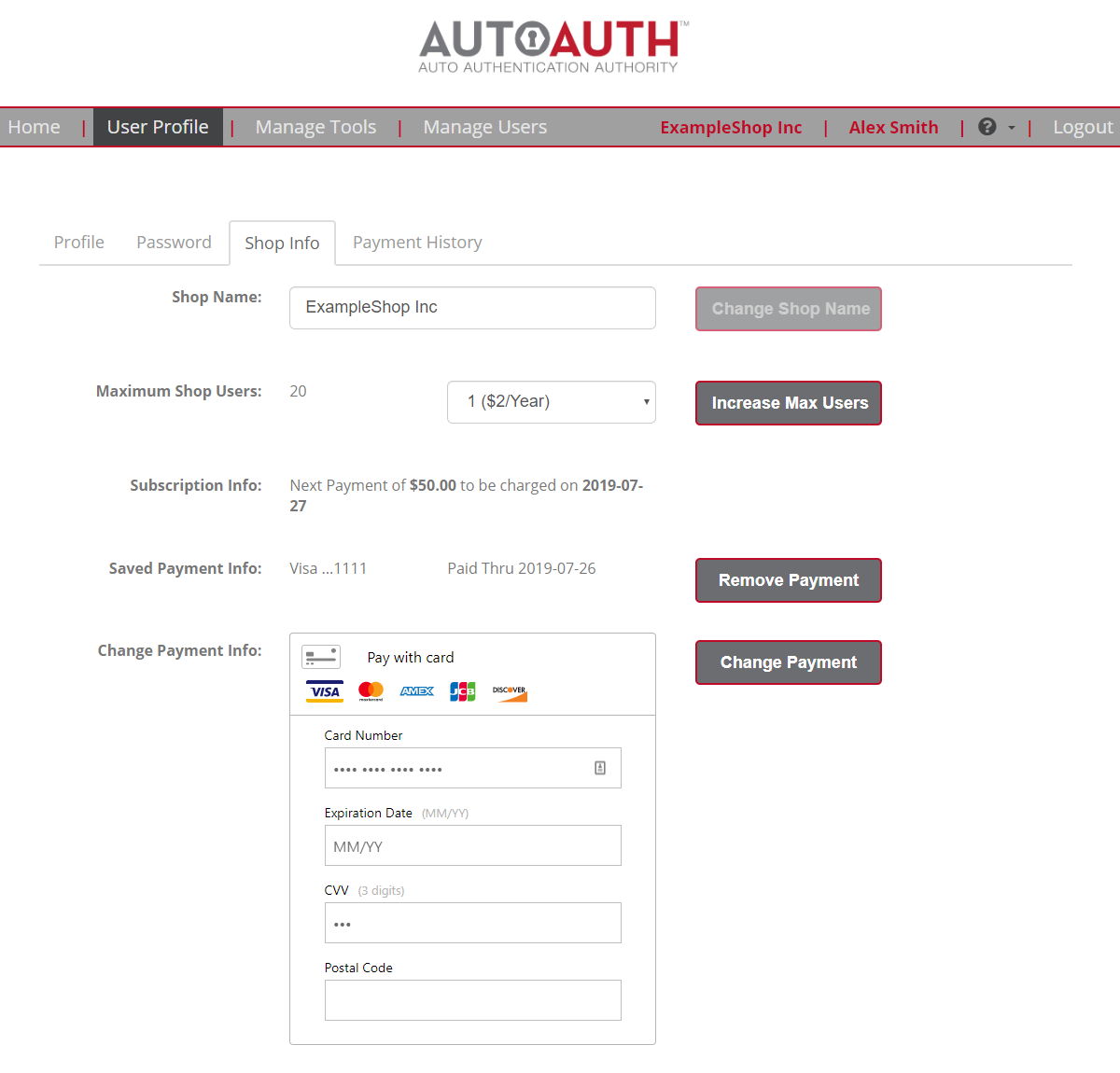Screen dimensions: 1120x1073
Task: Click the Remove Payment button
Action: pos(788,579)
